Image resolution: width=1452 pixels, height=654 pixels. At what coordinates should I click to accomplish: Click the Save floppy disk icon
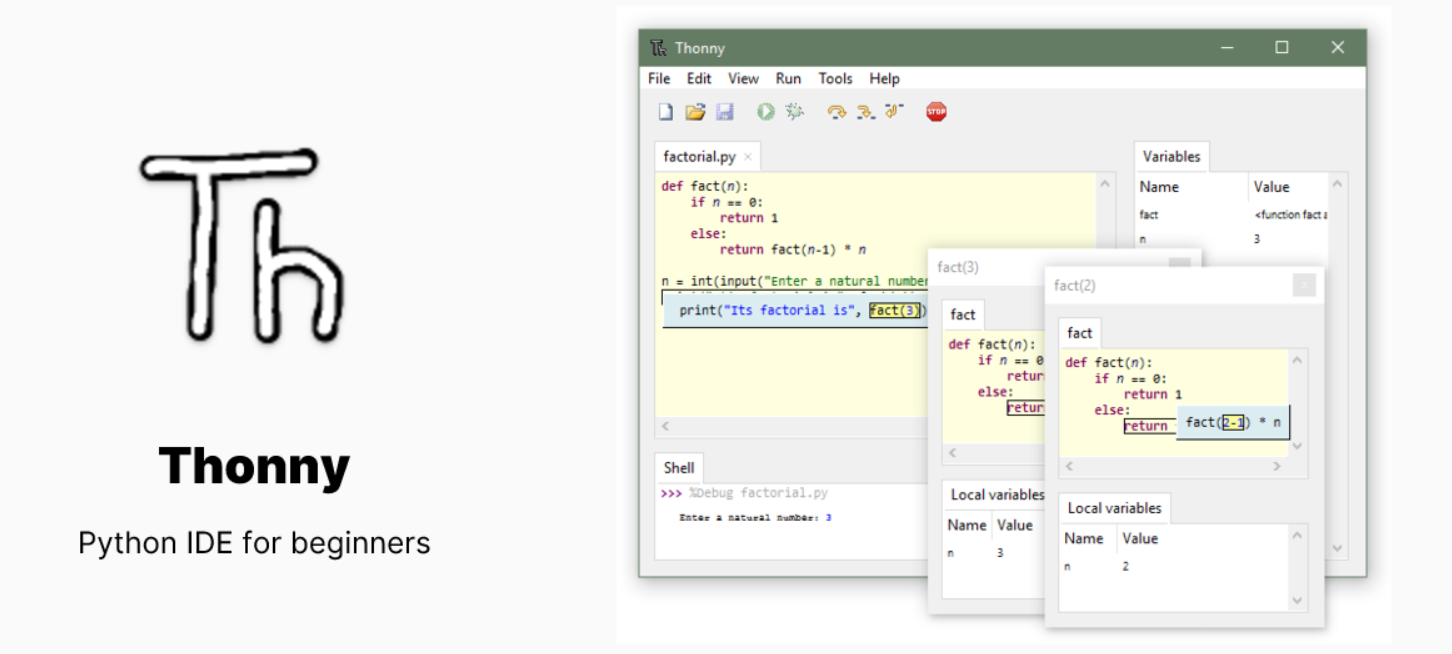point(725,112)
